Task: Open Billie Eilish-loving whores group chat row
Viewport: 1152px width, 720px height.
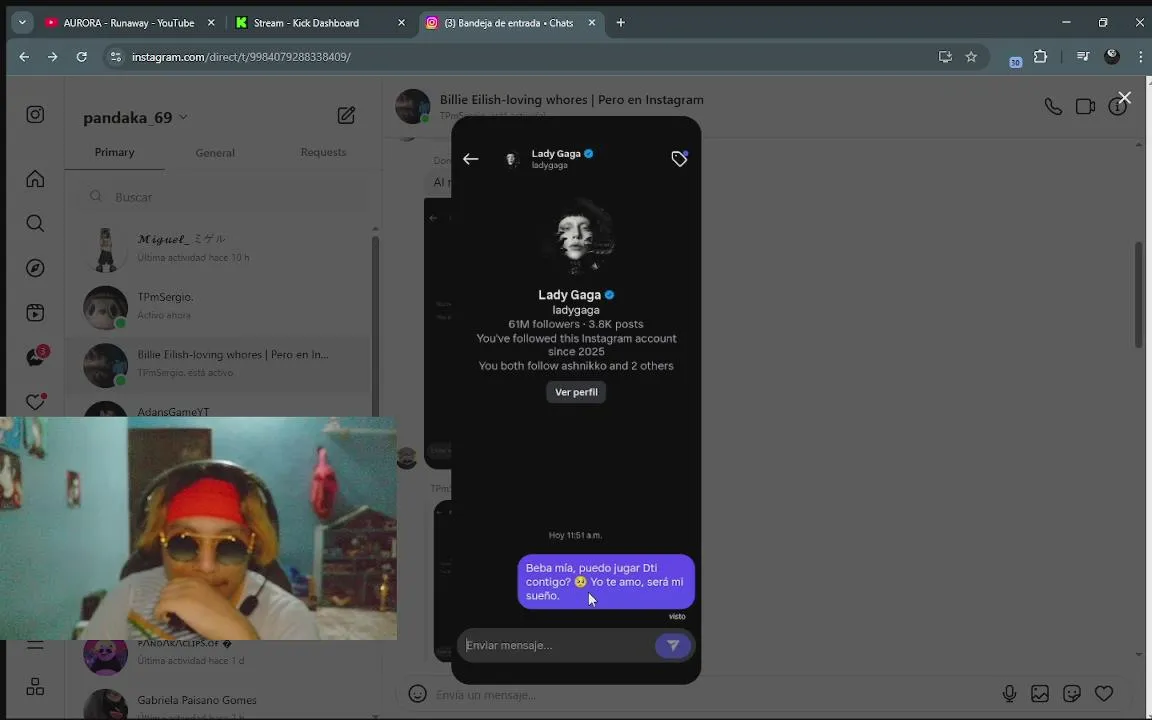Action: (220, 364)
